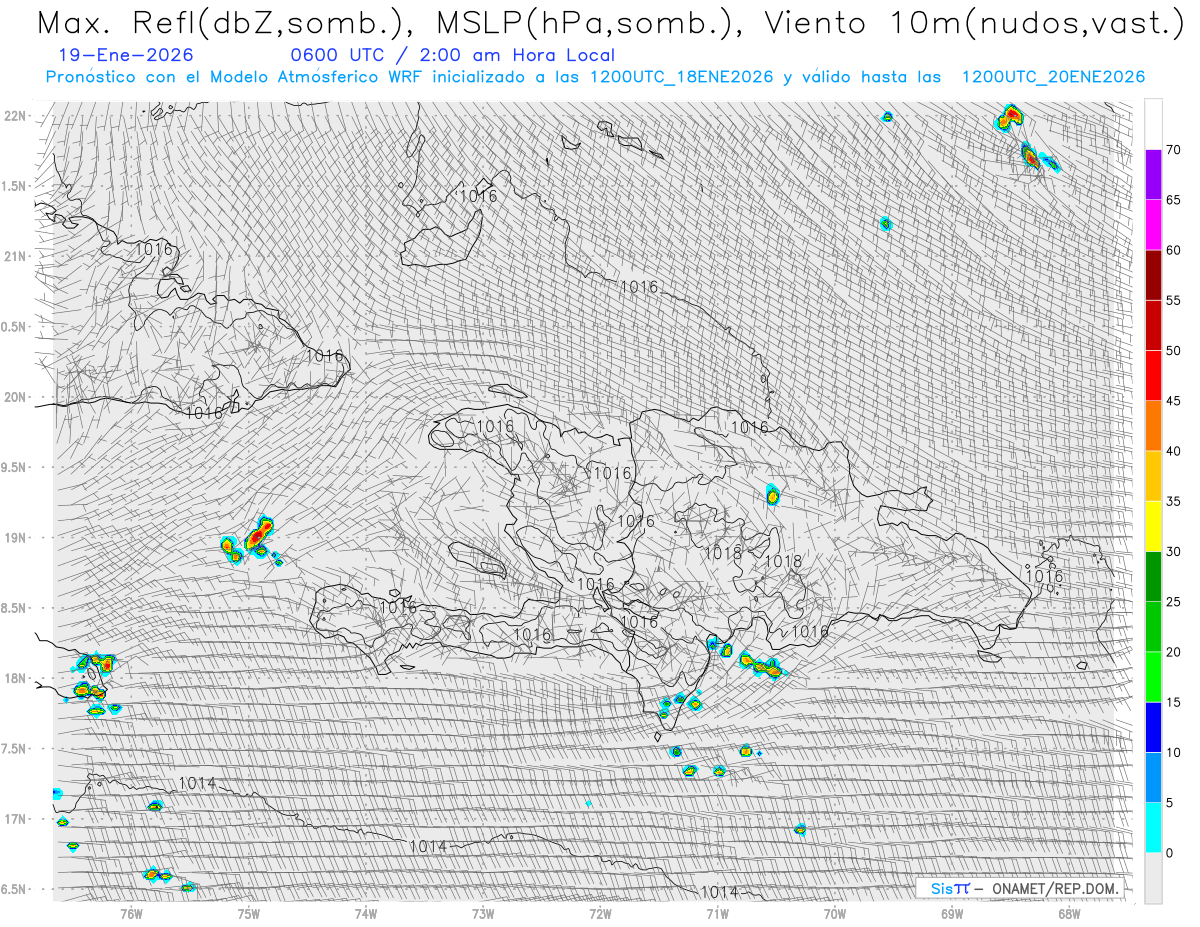Pick the purple 65–70 dBZ colorbar segment
Viewport: 1200px width, 927px height.
tap(1154, 175)
